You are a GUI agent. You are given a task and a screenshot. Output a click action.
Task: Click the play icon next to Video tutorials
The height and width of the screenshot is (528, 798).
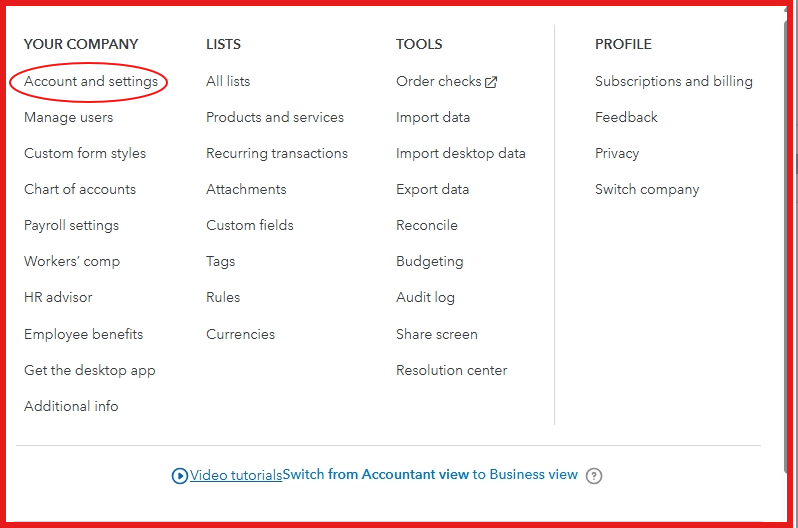(x=180, y=476)
